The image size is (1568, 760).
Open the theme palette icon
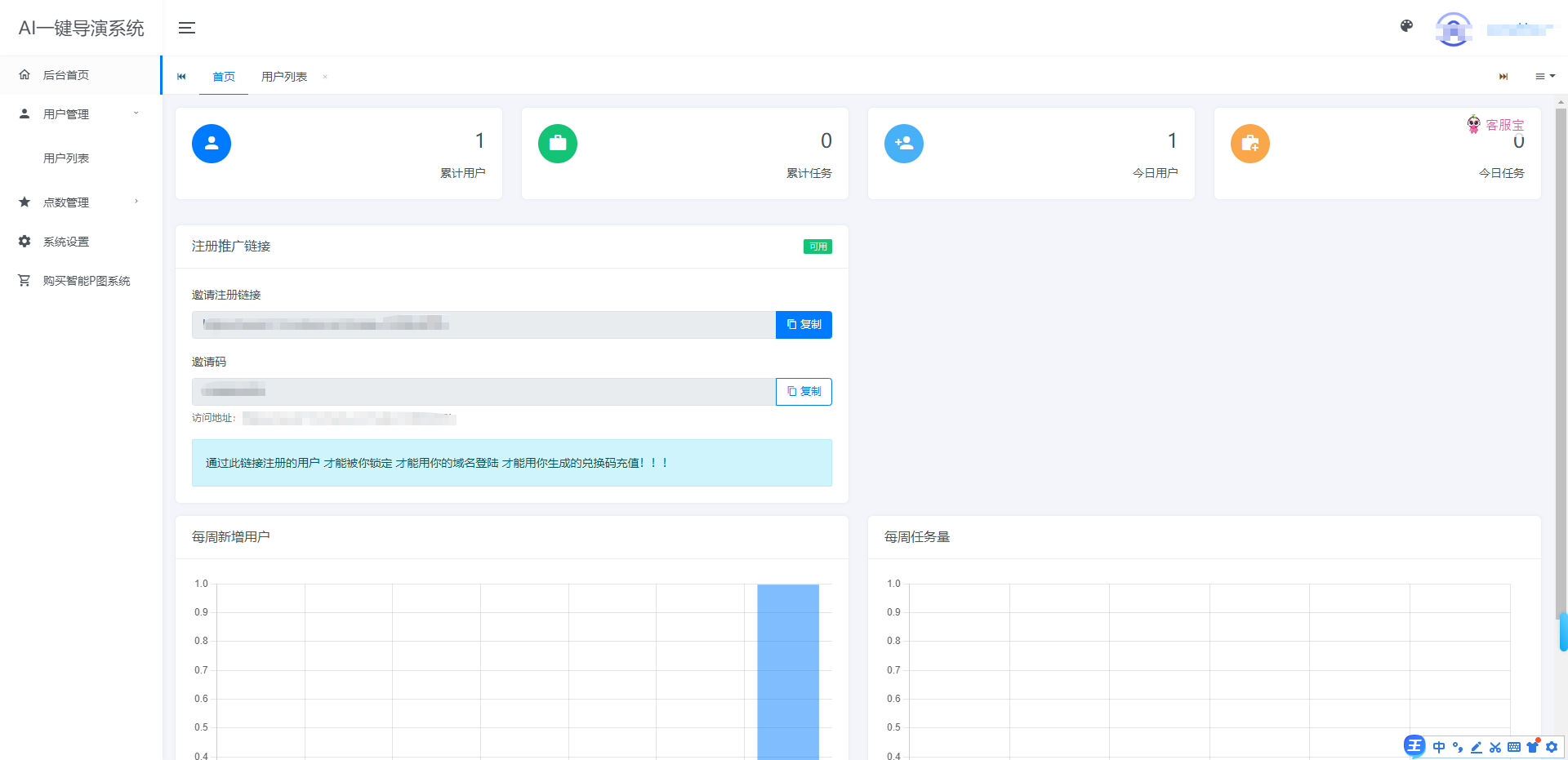tap(1406, 26)
